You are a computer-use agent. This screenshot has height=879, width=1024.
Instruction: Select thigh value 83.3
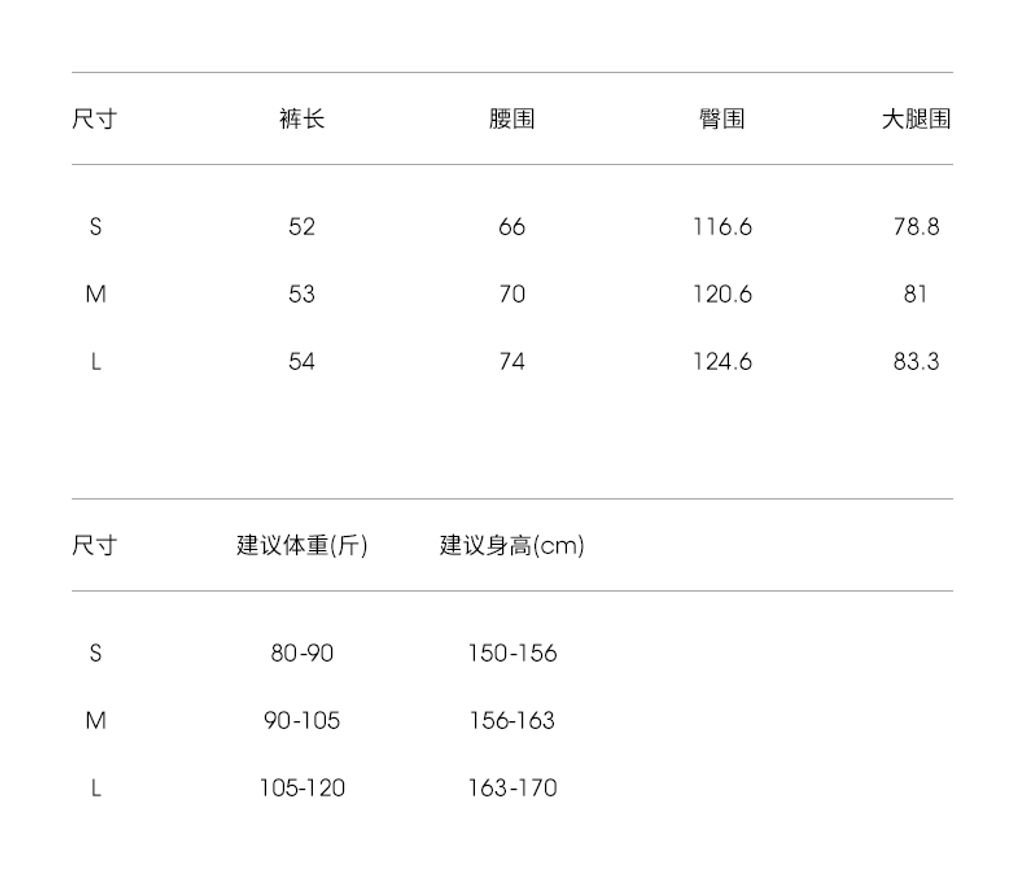pos(916,361)
